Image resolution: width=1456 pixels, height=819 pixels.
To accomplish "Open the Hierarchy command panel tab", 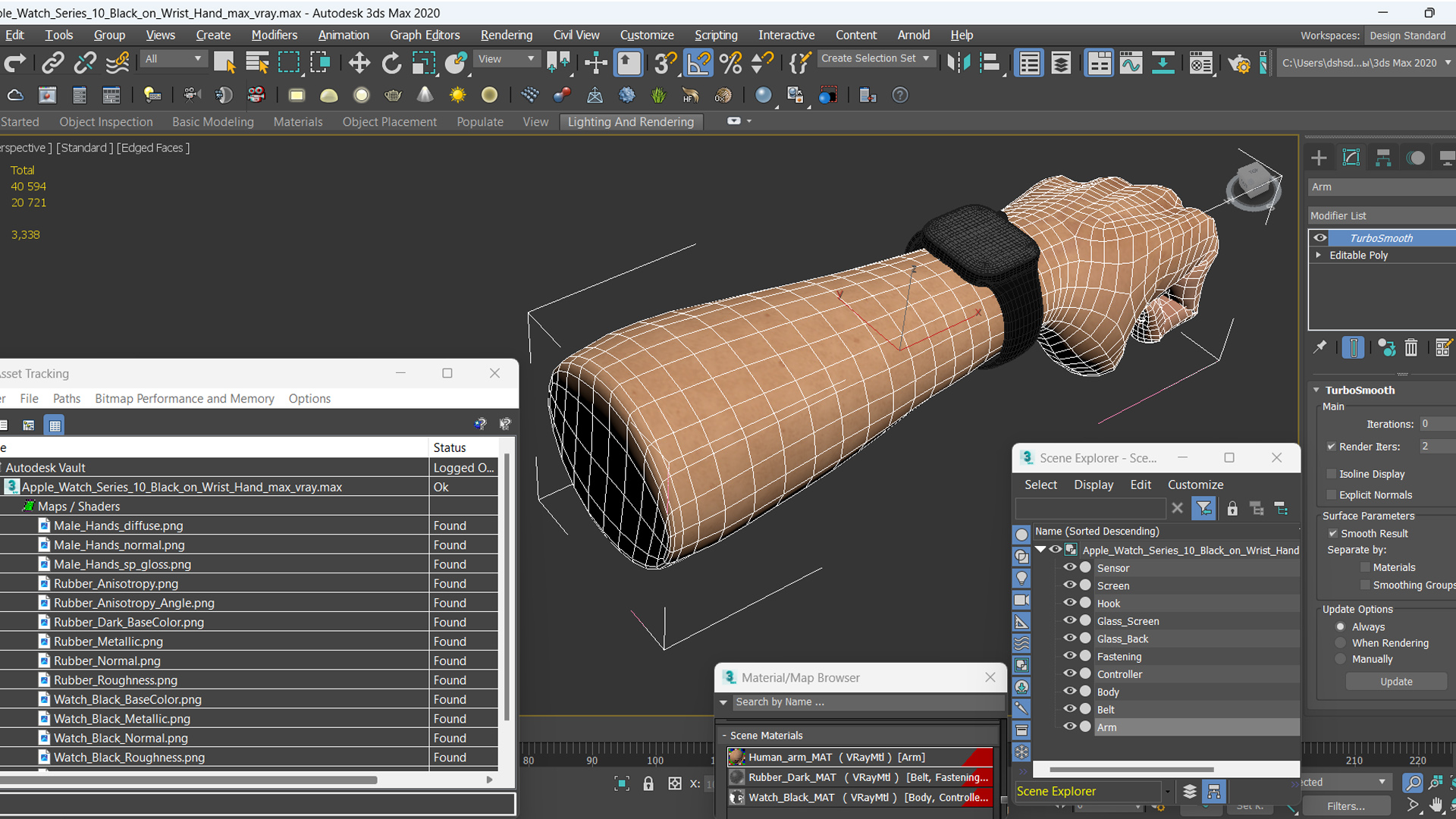I will (1383, 158).
